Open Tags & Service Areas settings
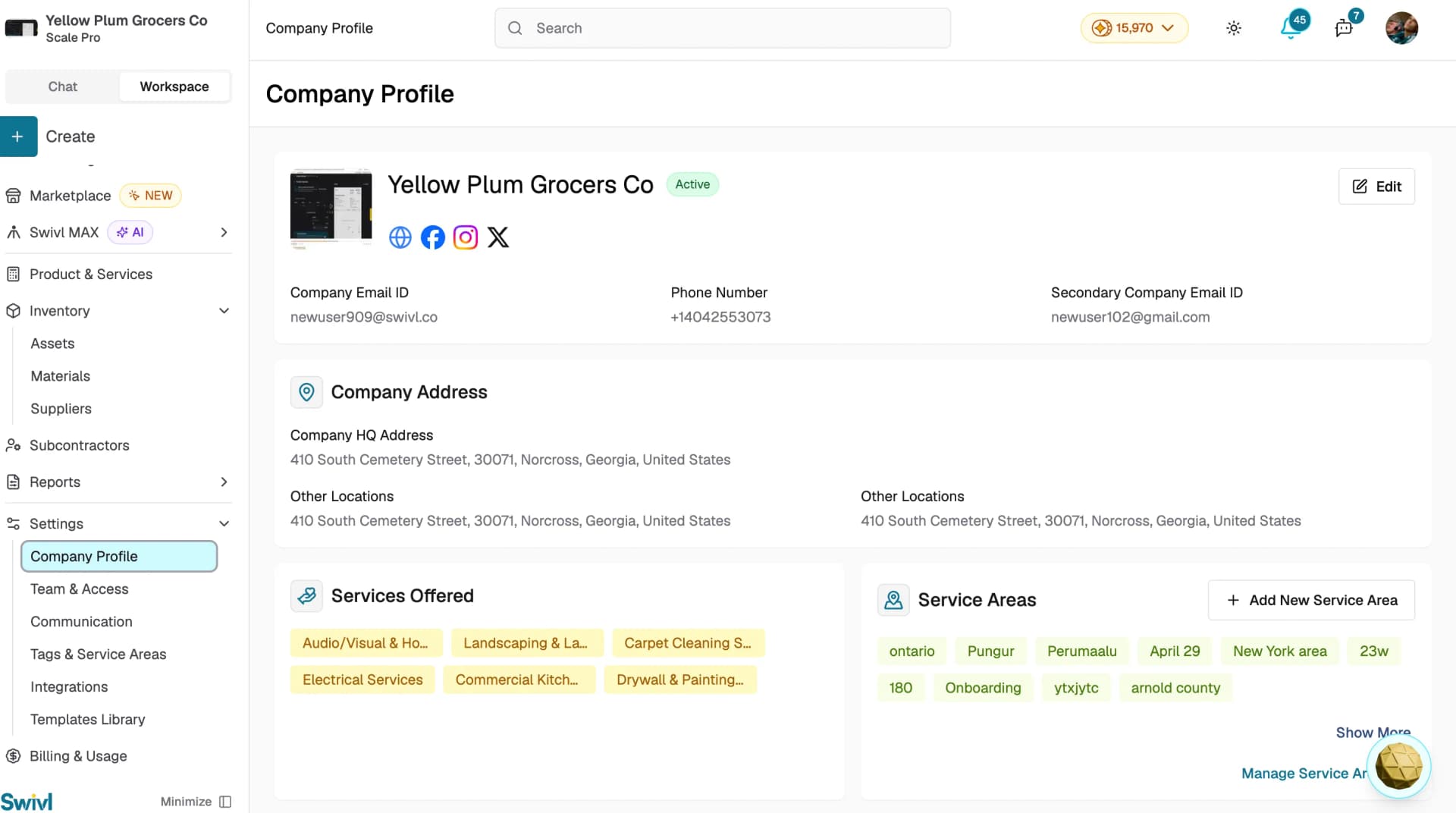Screen dimensions: 1456x813 pos(98,654)
